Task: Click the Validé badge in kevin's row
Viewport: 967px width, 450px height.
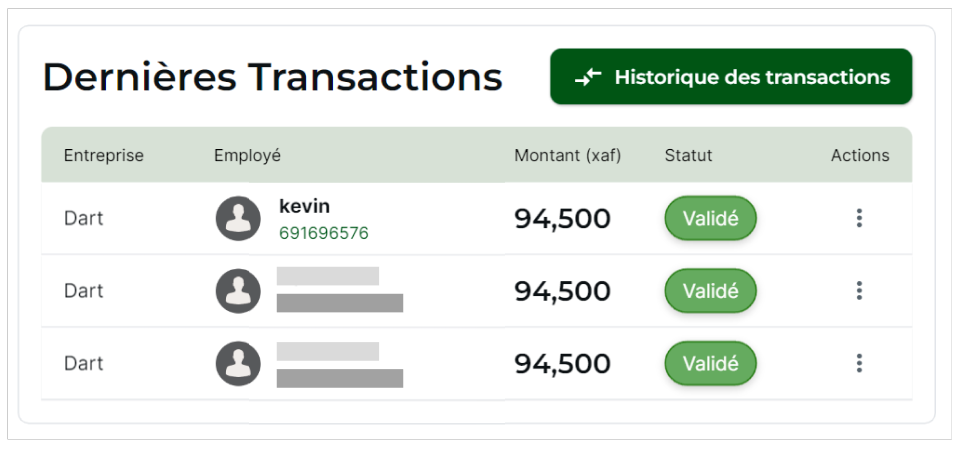Action: 710,218
